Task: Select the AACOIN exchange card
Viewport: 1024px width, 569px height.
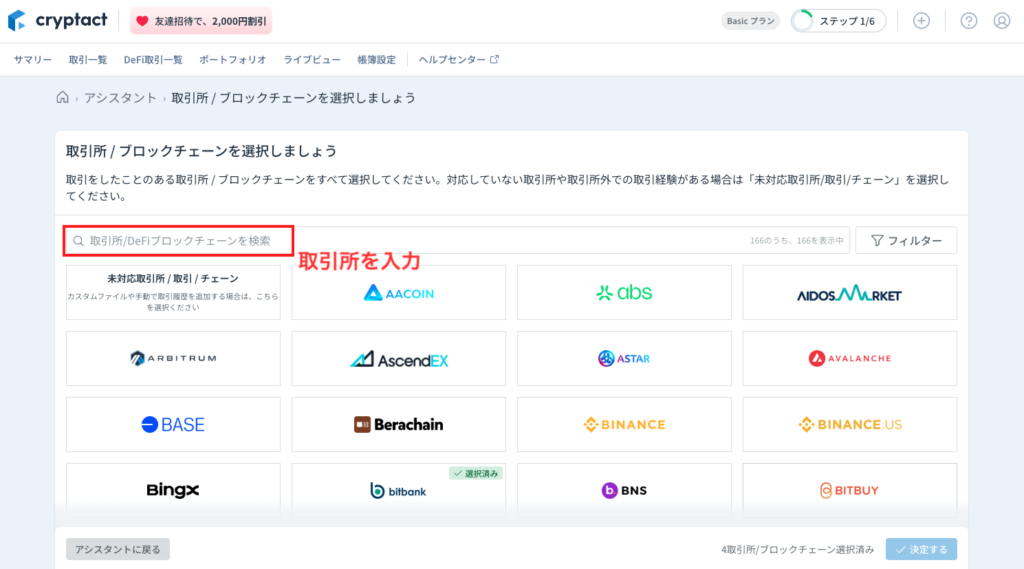Action: (x=398, y=292)
